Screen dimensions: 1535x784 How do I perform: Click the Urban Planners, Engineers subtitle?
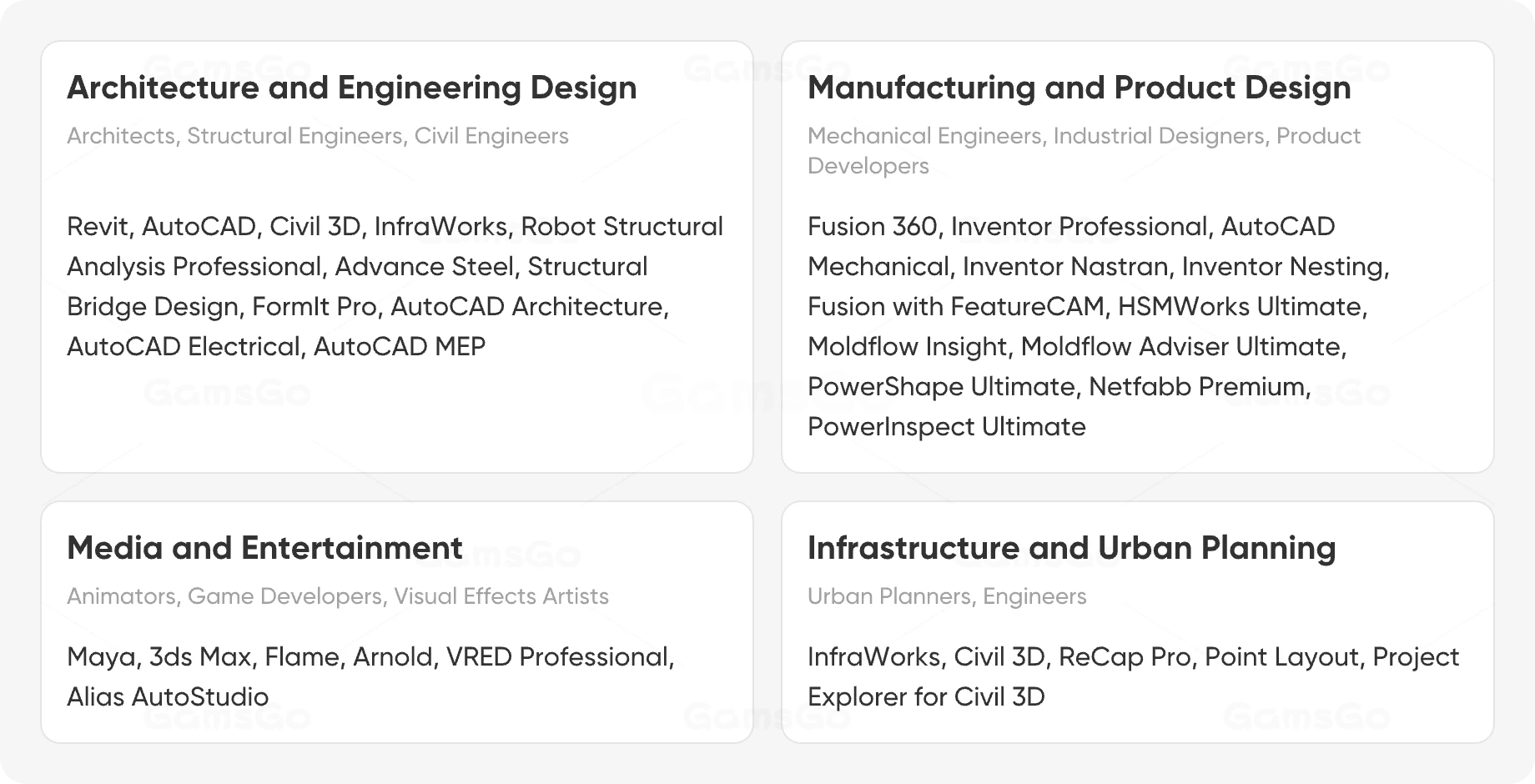[947, 596]
